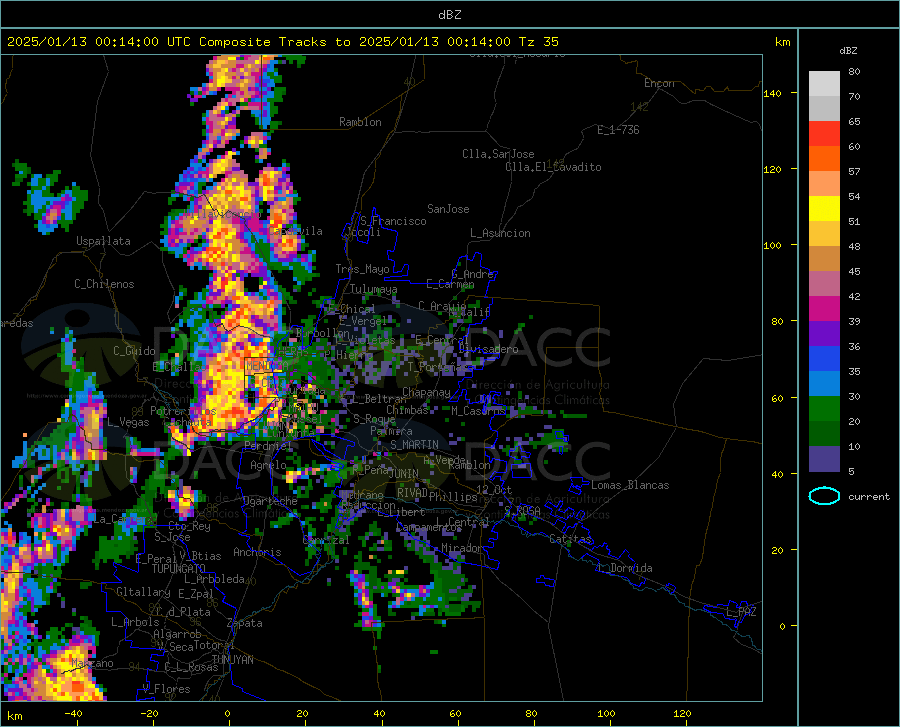Click the Zapata map label
Image resolution: width=900 pixels, height=727 pixels.
coord(245,623)
